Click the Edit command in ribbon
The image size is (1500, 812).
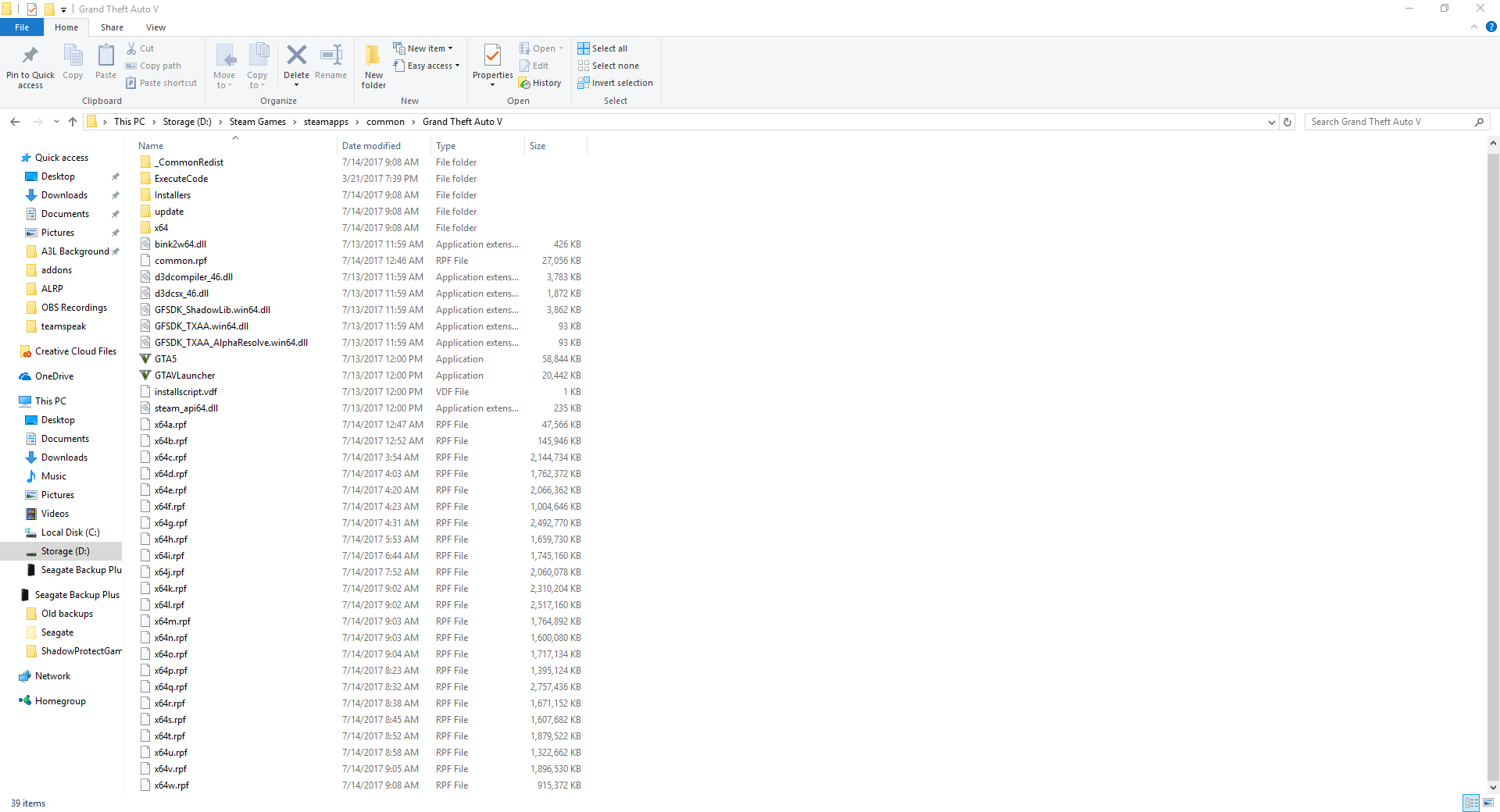pos(534,66)
